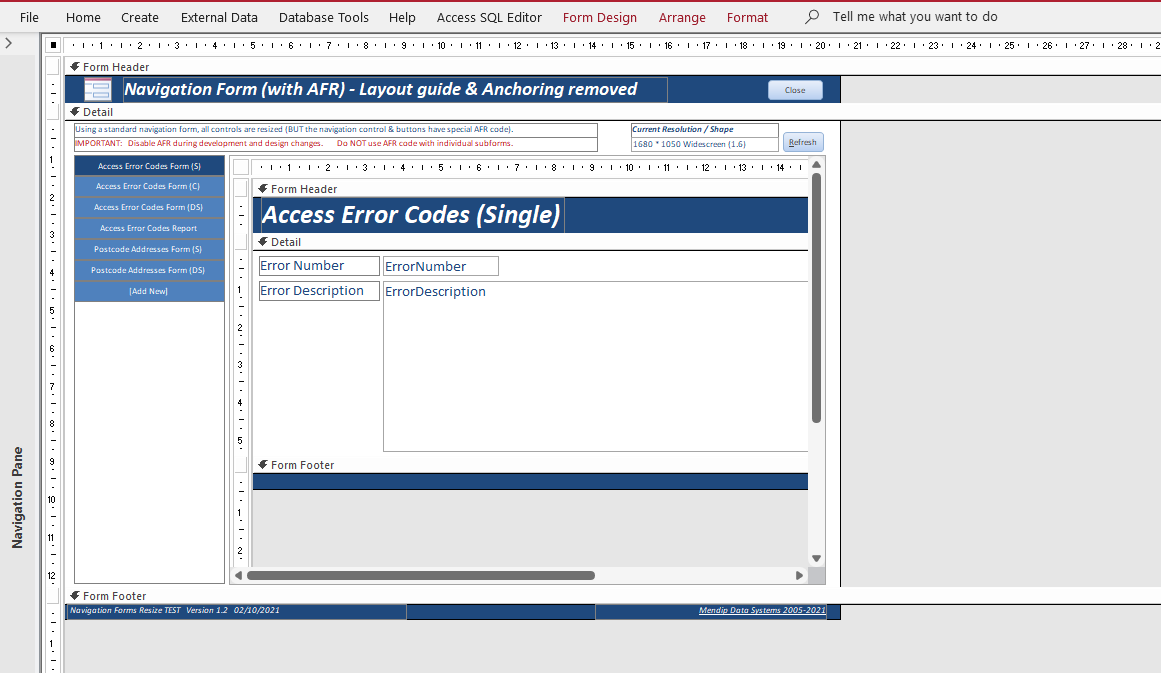Select Postcode Addresses Form (DS) navigation button
1161x673 pixels.
coord(150,270)
